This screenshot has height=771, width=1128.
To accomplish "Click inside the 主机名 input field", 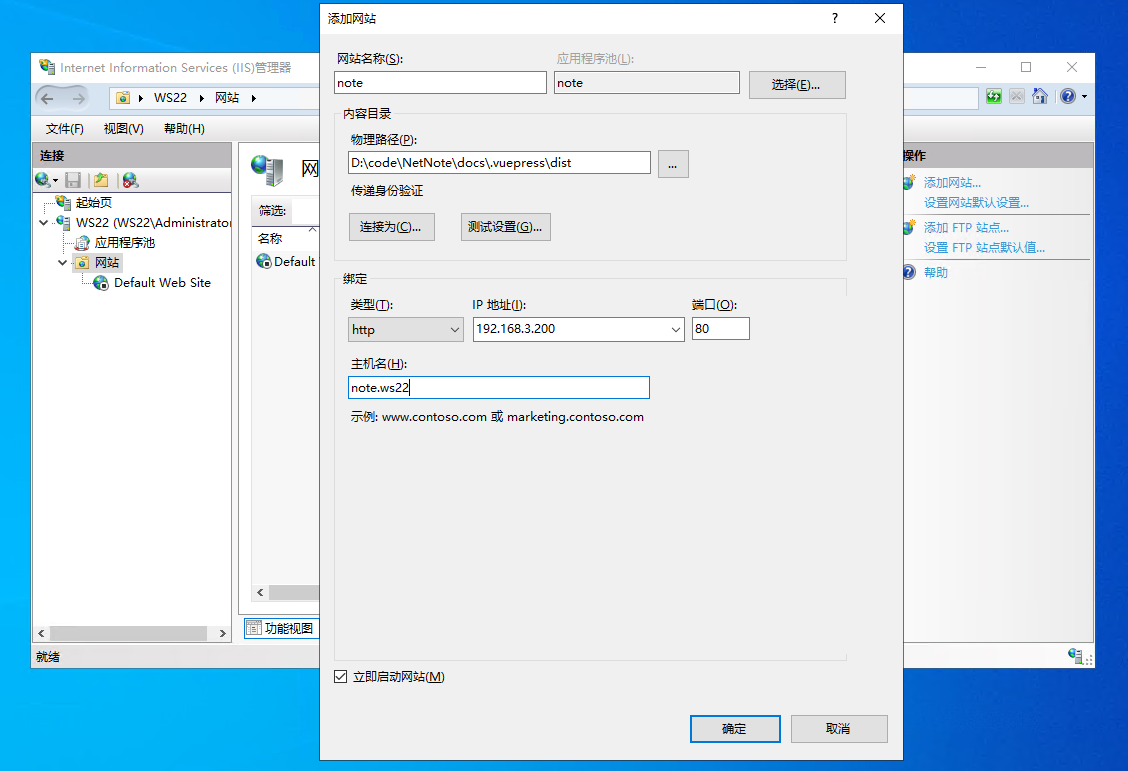I will tap(498, 387).
